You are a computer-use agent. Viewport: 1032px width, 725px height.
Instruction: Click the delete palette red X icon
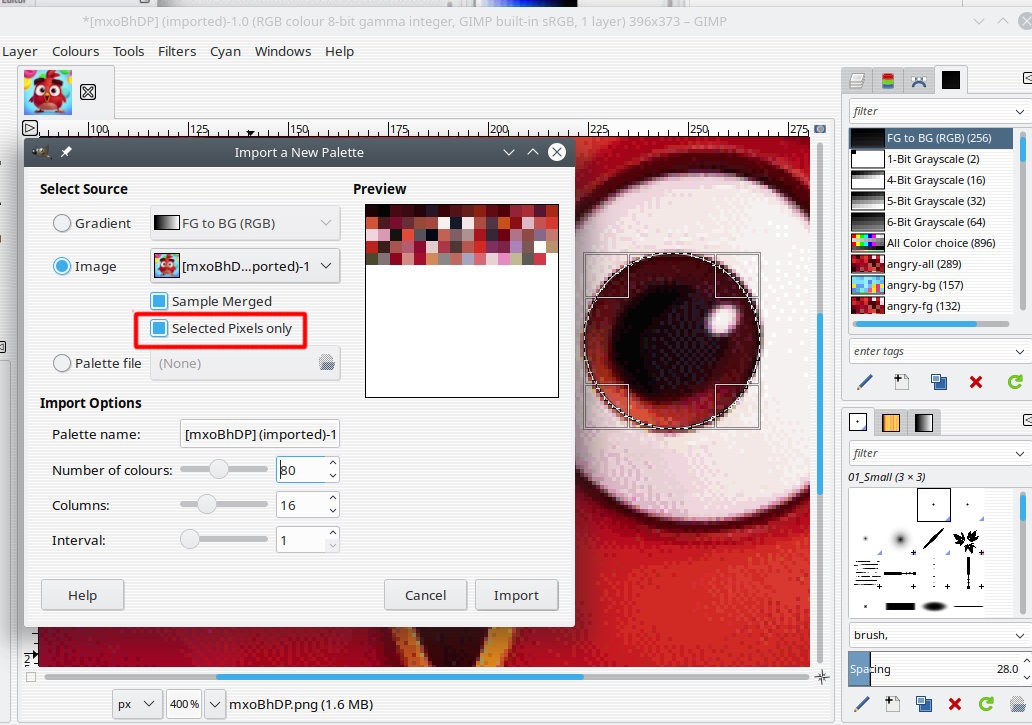point(976,382)
